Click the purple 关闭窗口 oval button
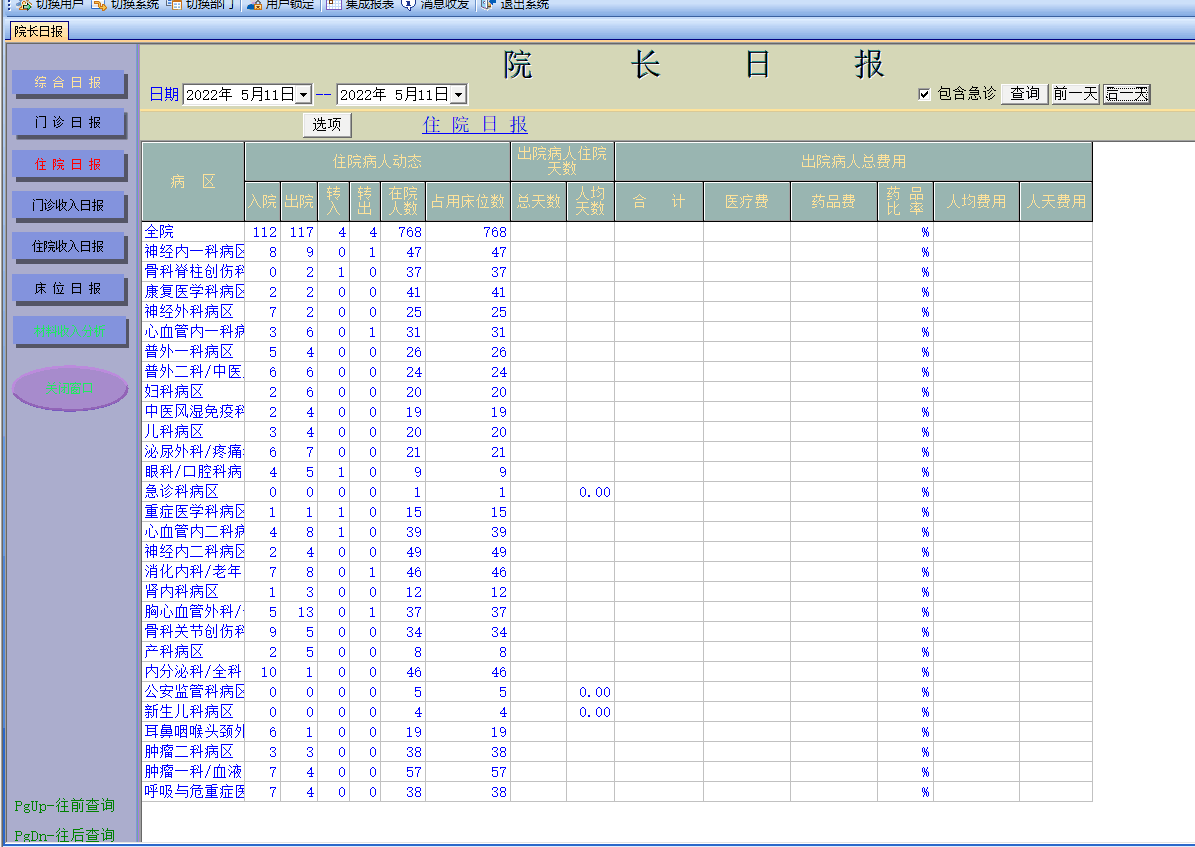This screenshot has height=847, width=1195. click(69, 388)
